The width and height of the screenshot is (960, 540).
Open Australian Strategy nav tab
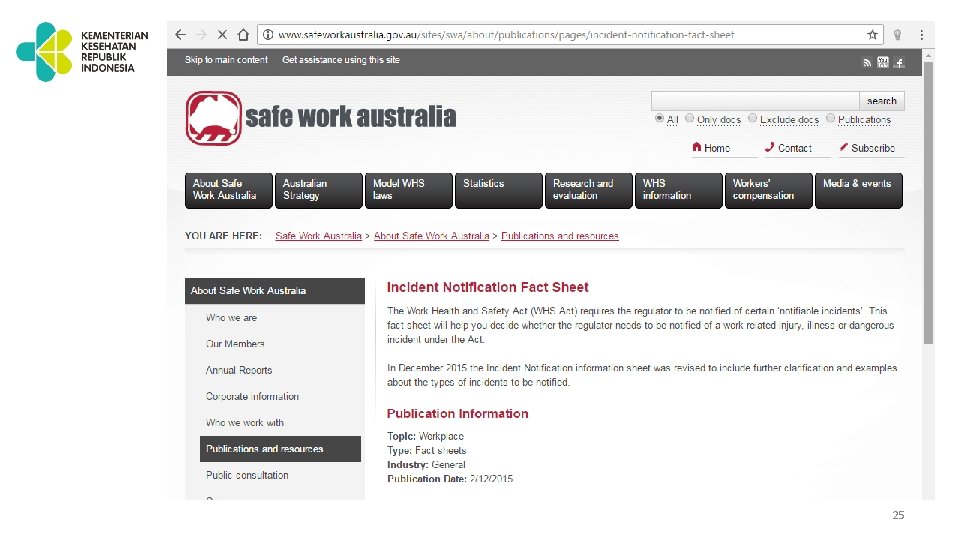(319, 190)
